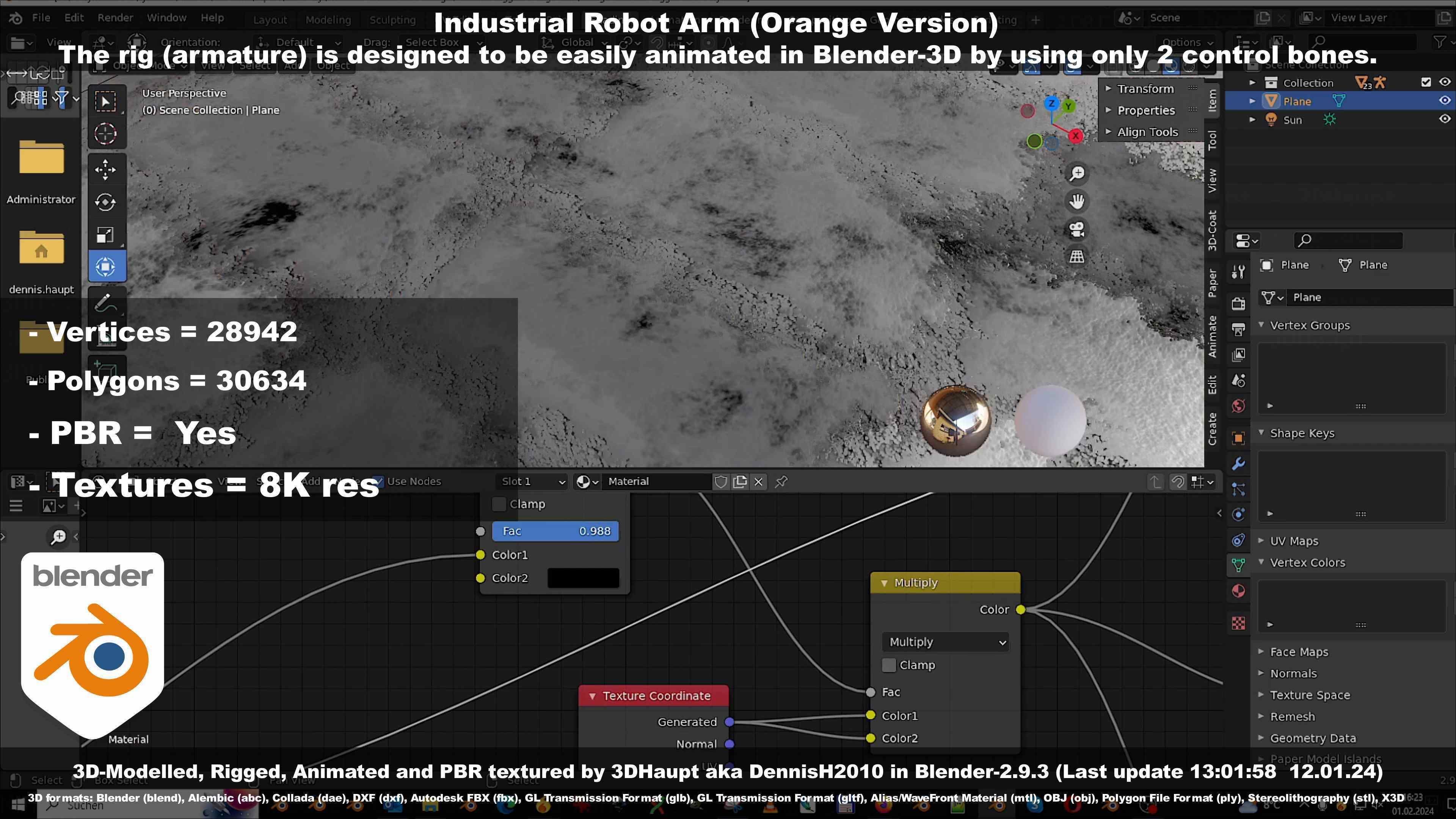Hide the Collection using its eye icon
1456x819 pixels.
click(x=1444, y=83)
